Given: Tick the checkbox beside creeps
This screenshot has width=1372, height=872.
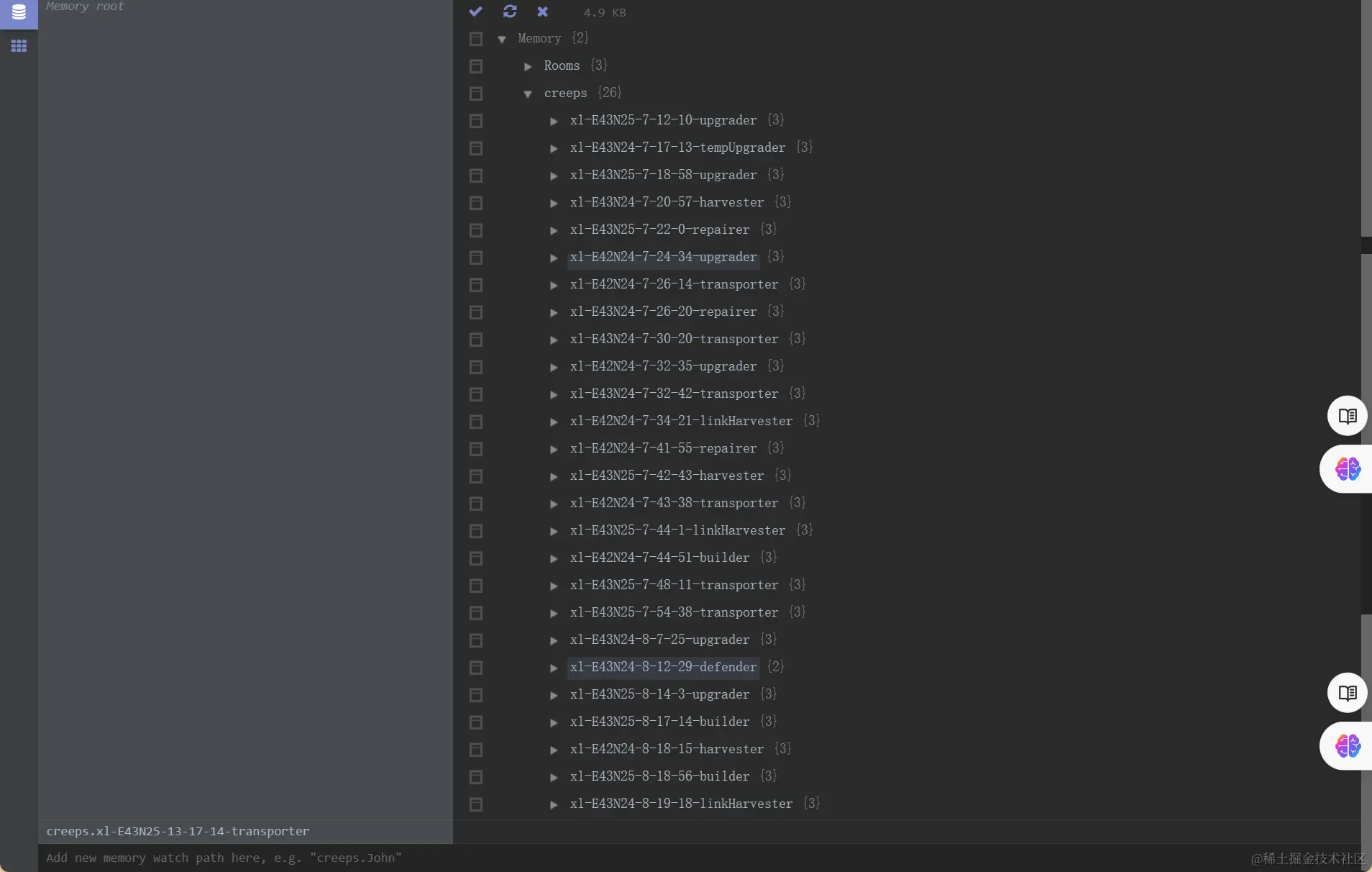Looking at the screenshot, I should pos(476,94).
